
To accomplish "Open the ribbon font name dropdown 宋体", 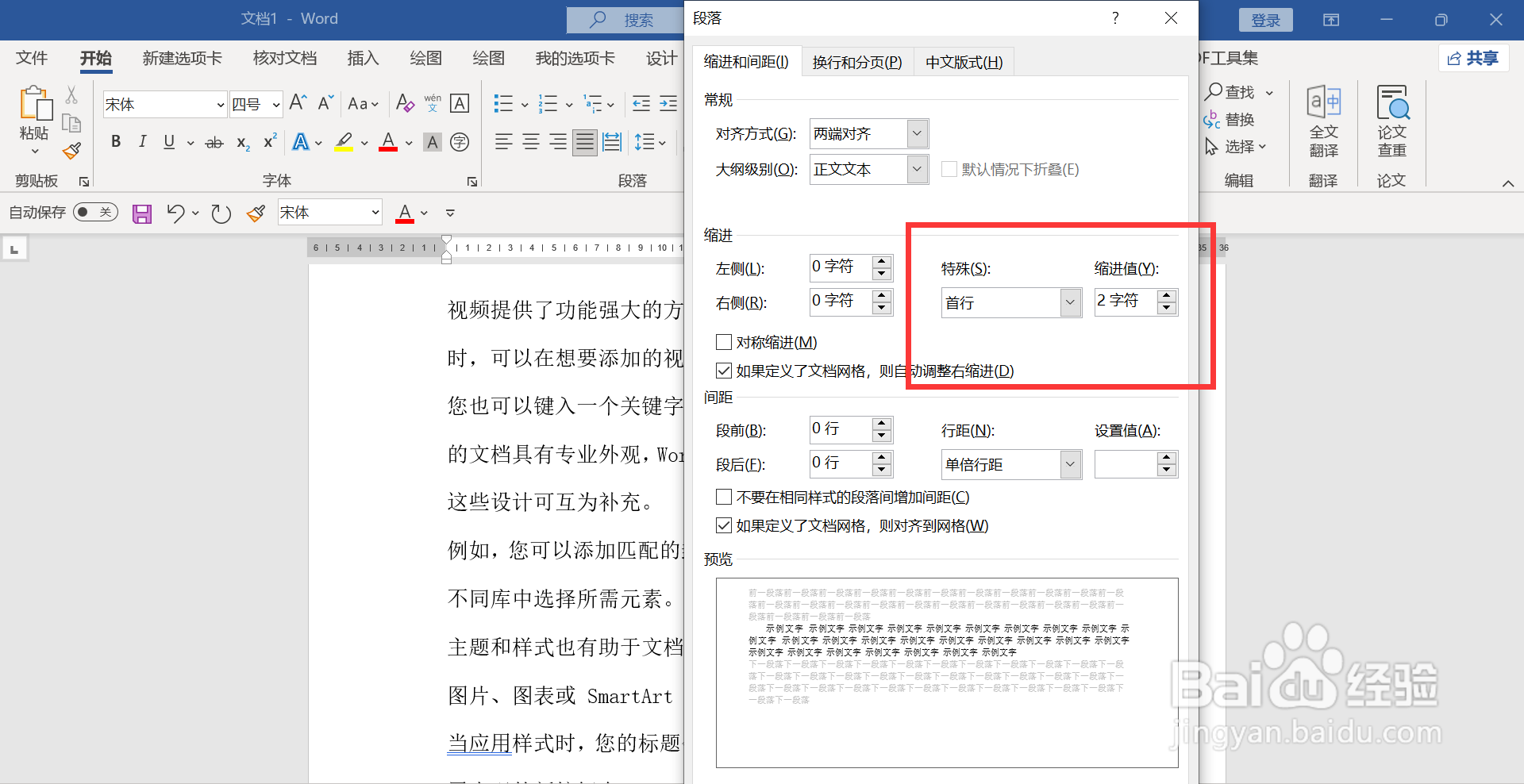I will [x=220, y=104].
